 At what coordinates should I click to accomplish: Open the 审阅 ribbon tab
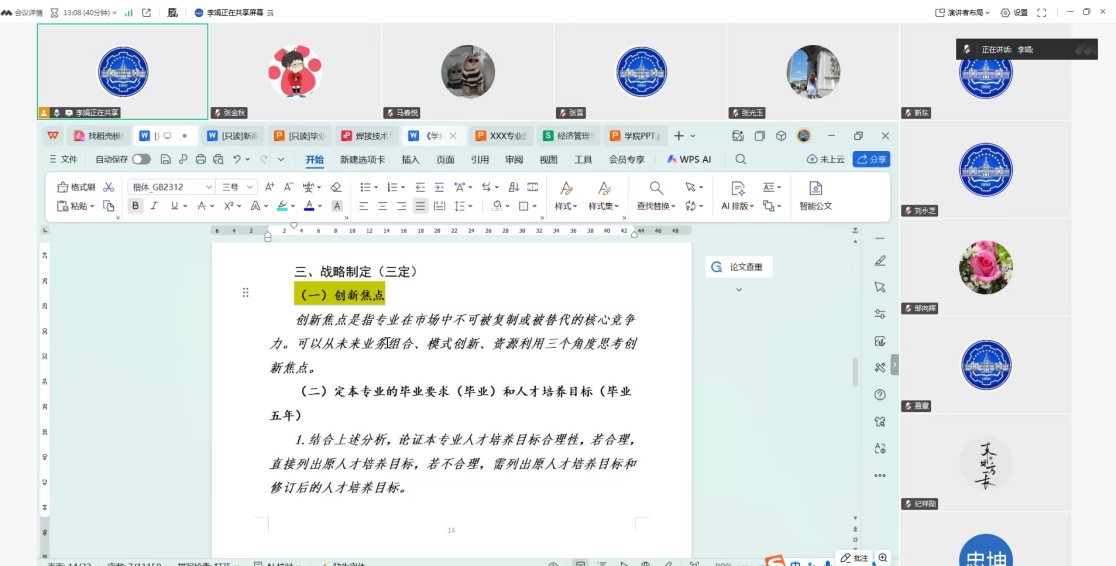pyautogui.click(x=514, y=159)
